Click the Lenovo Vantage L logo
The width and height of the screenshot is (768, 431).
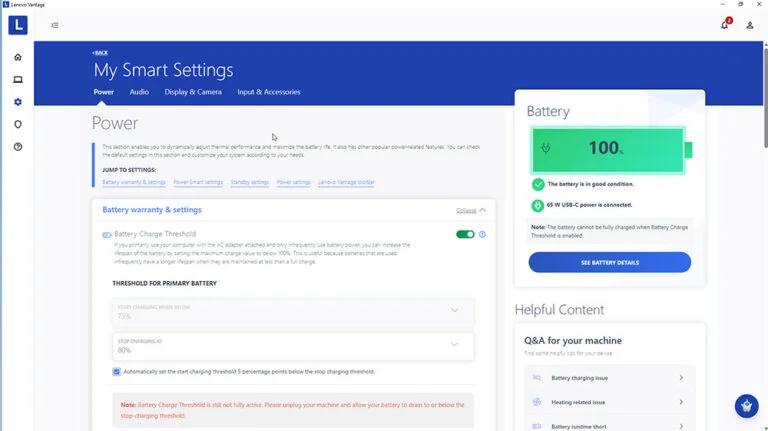18,25
